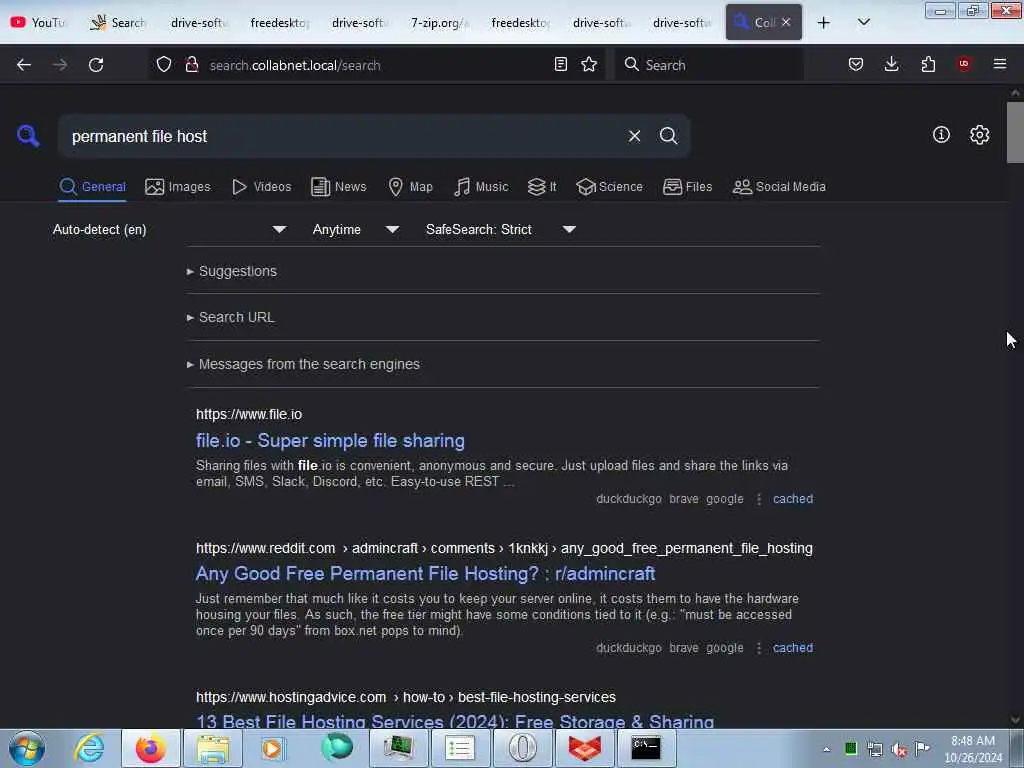Click the muted volume tray icon
This screenshot has height=768, width=1024.
pos(899,749)
